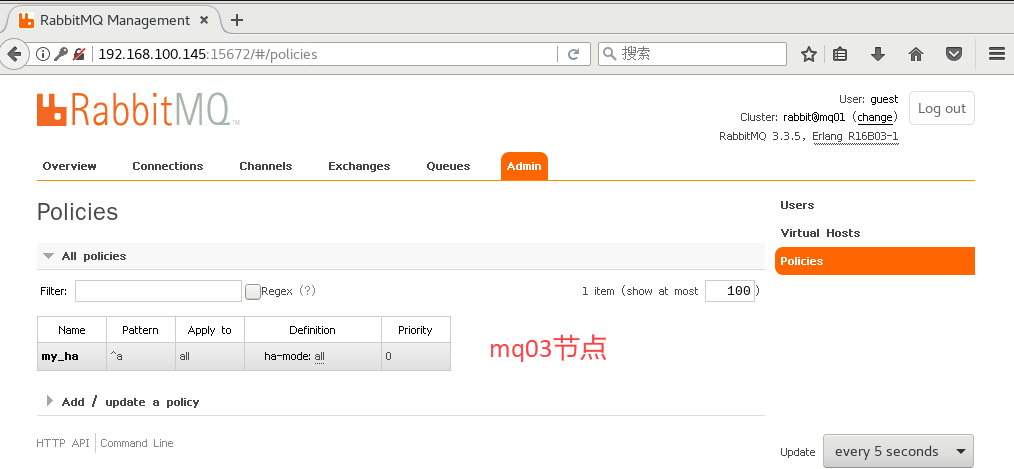
Task: Open downloads arrow icon
Action: click(878, 54)
